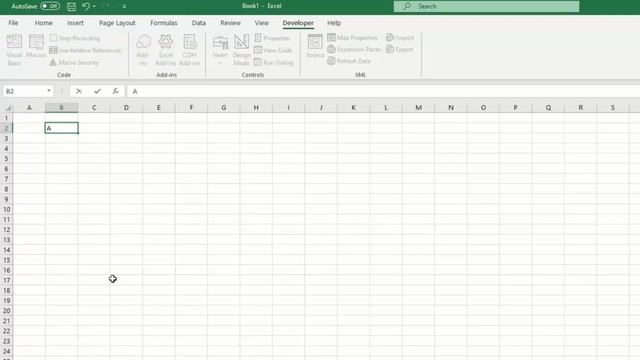
Task: Switch to the Formulas tab
Action: 164,23
